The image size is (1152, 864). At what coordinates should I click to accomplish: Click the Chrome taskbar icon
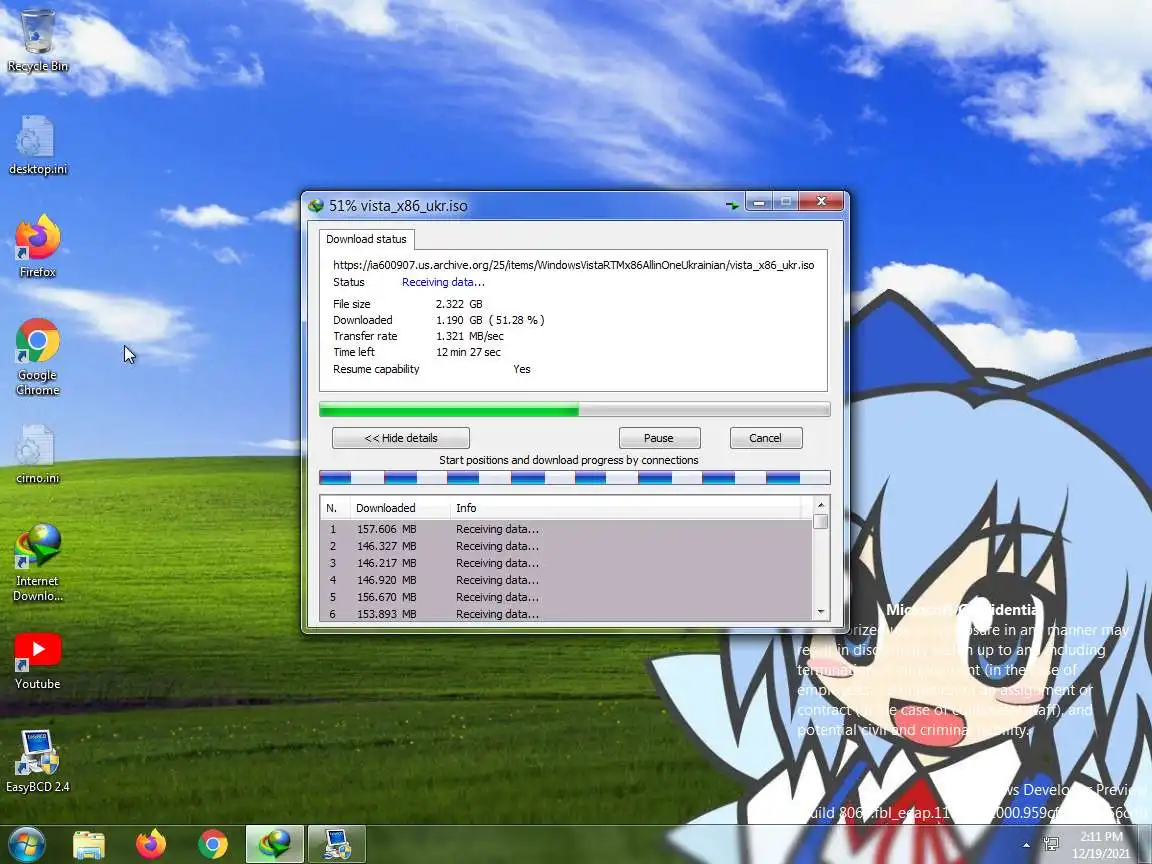click(212, 844)
